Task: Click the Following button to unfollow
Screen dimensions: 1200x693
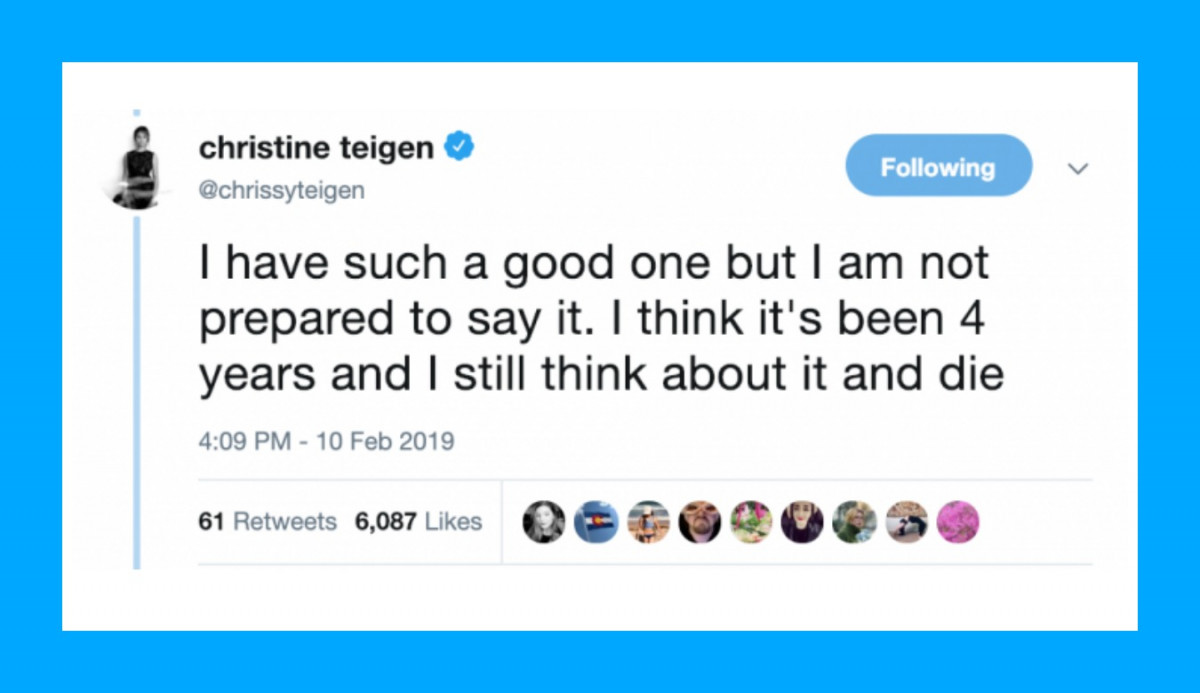Action: click(938, 166)
